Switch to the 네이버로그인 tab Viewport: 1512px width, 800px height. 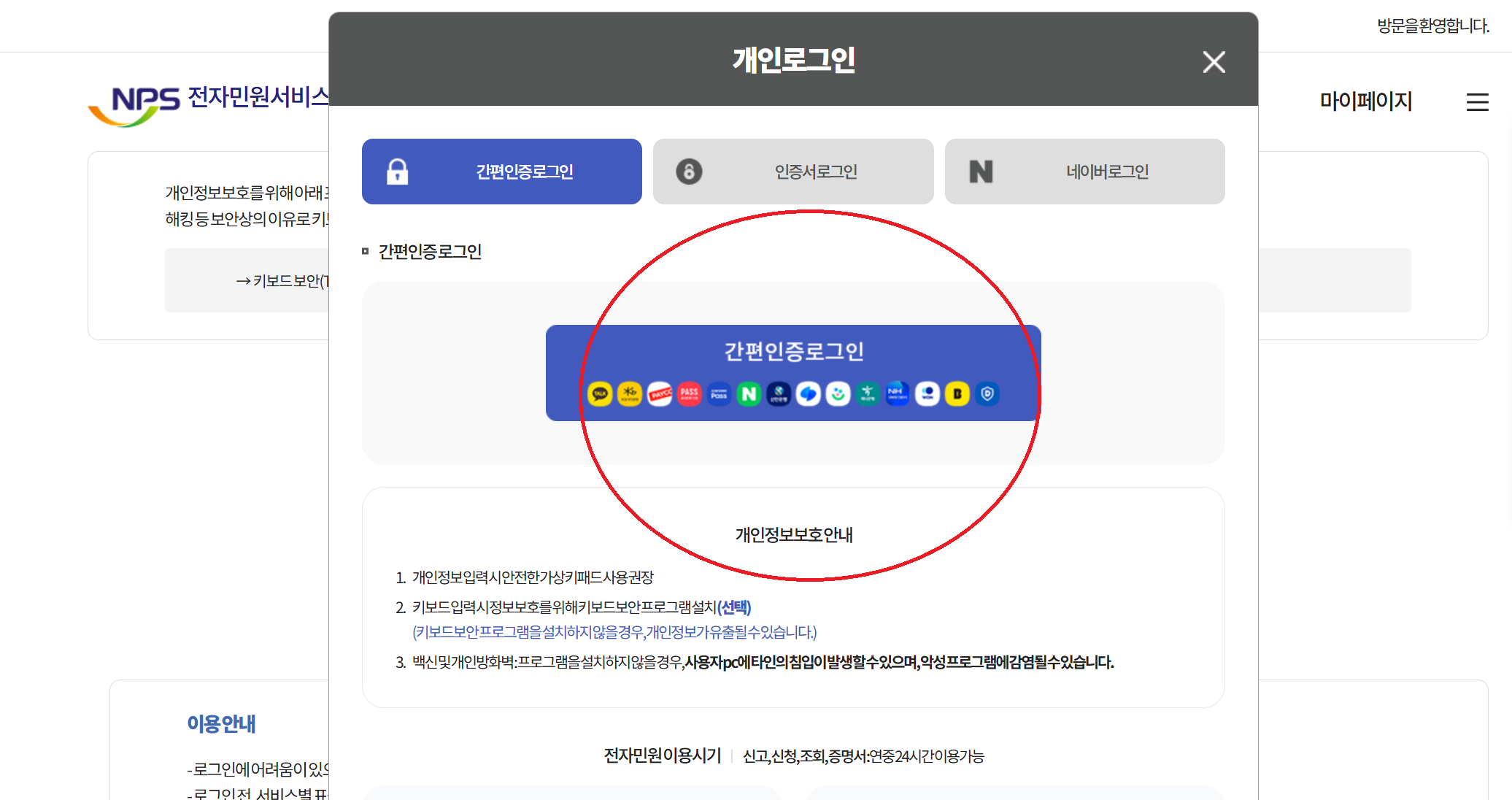[1084, 172]
